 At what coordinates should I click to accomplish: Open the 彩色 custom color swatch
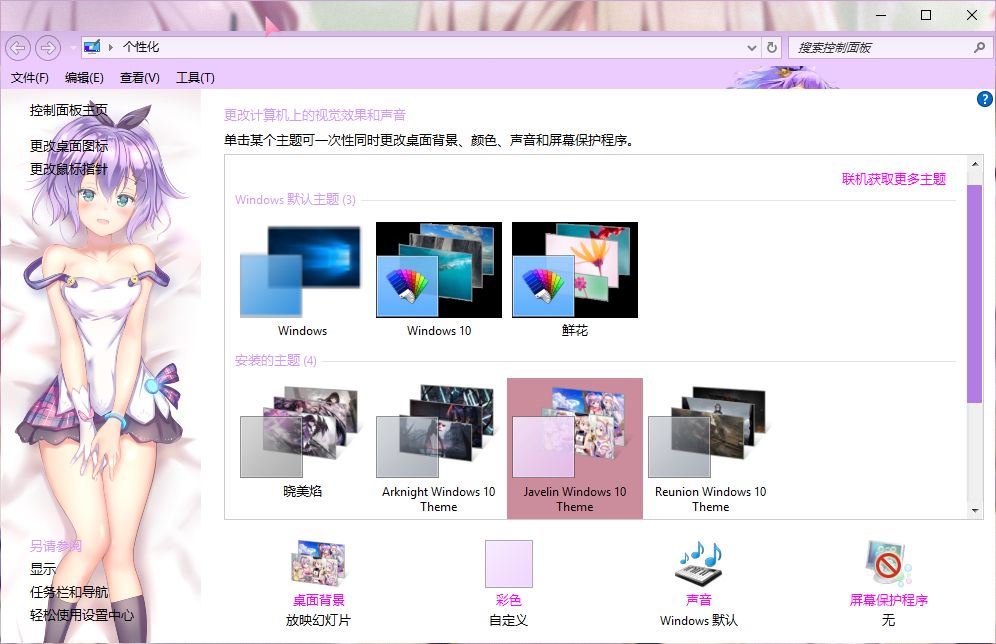[x=509, y=564]
